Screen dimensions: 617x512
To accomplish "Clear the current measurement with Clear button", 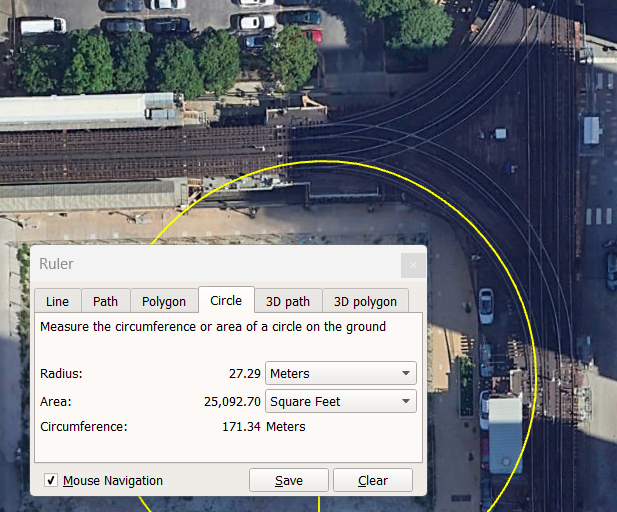I will 372,481.
